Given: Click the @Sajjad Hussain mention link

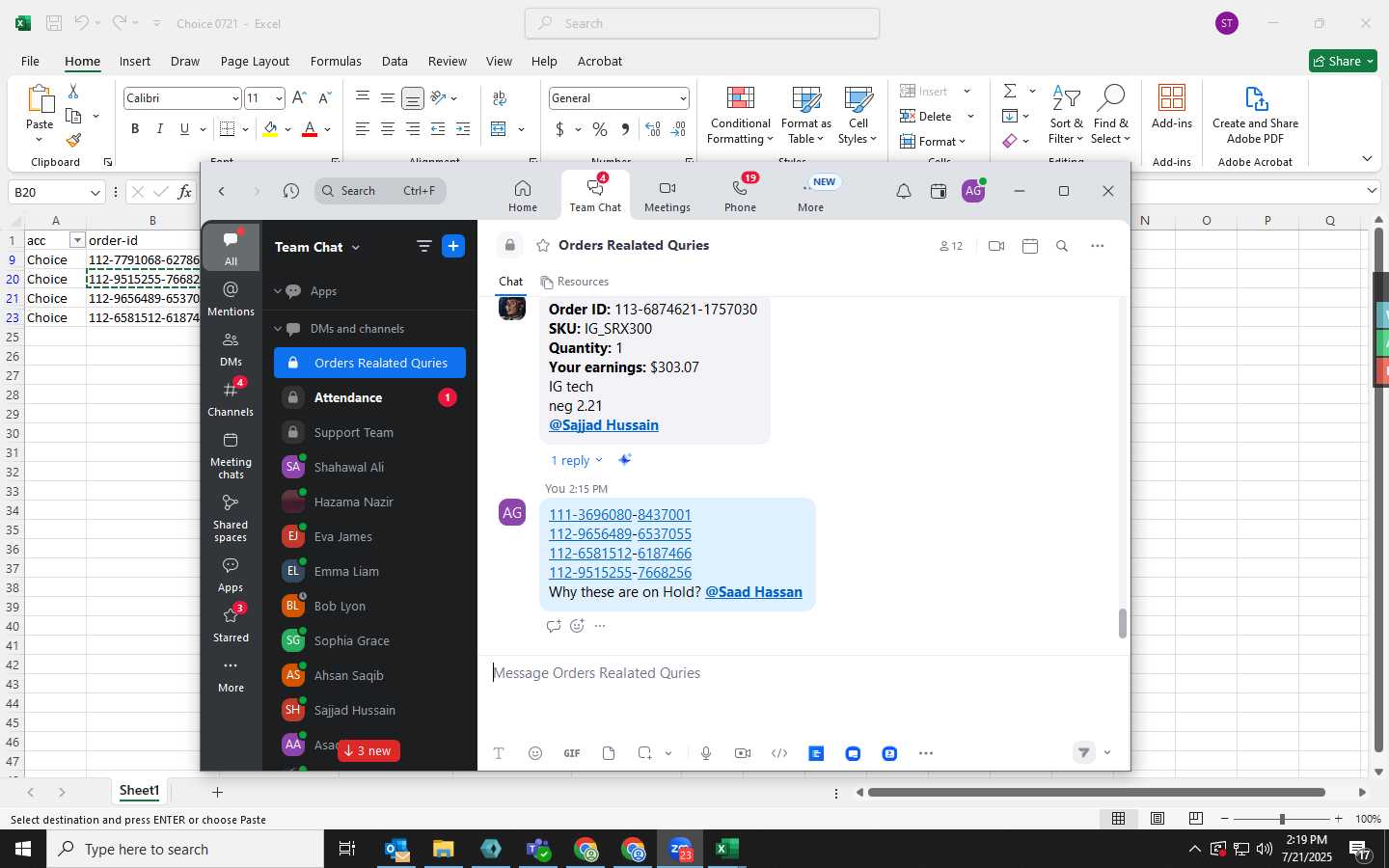Looking at the screenshot, I should coord(604,425).
